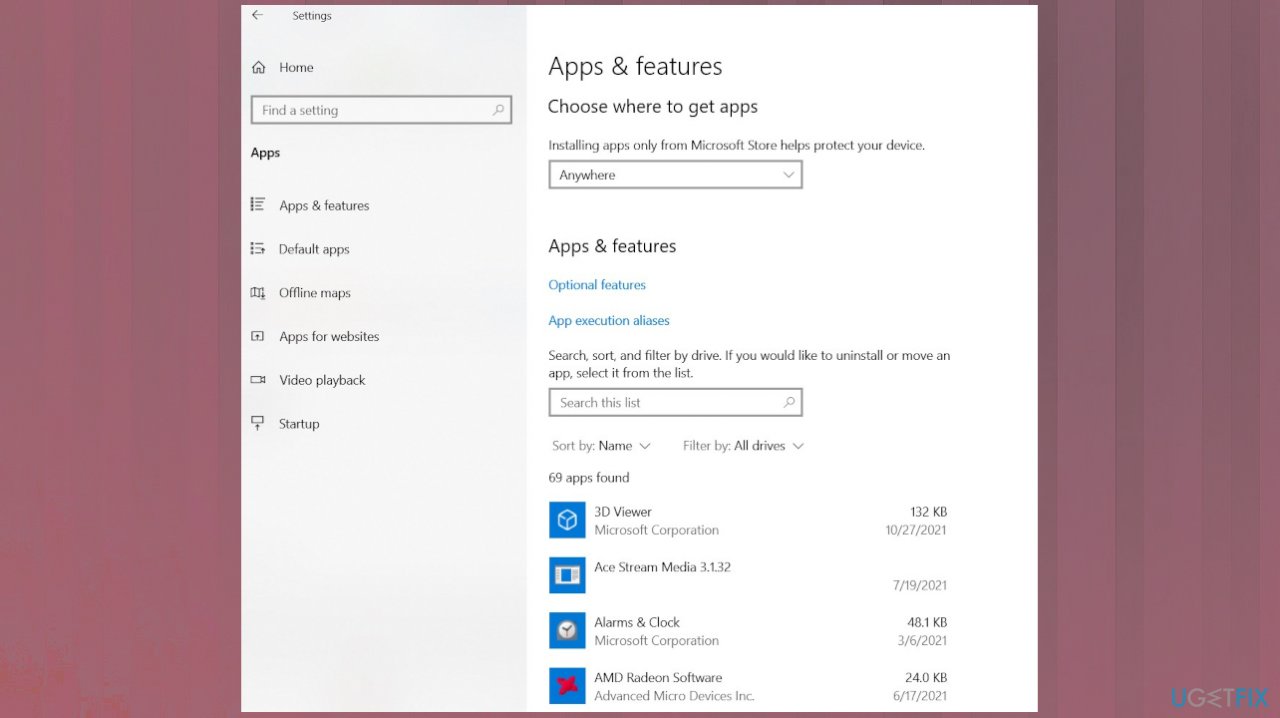Image resolution: width=1280 pixels, height=718 pixels.
Task: Click the Home house icon
Action: 259,67
